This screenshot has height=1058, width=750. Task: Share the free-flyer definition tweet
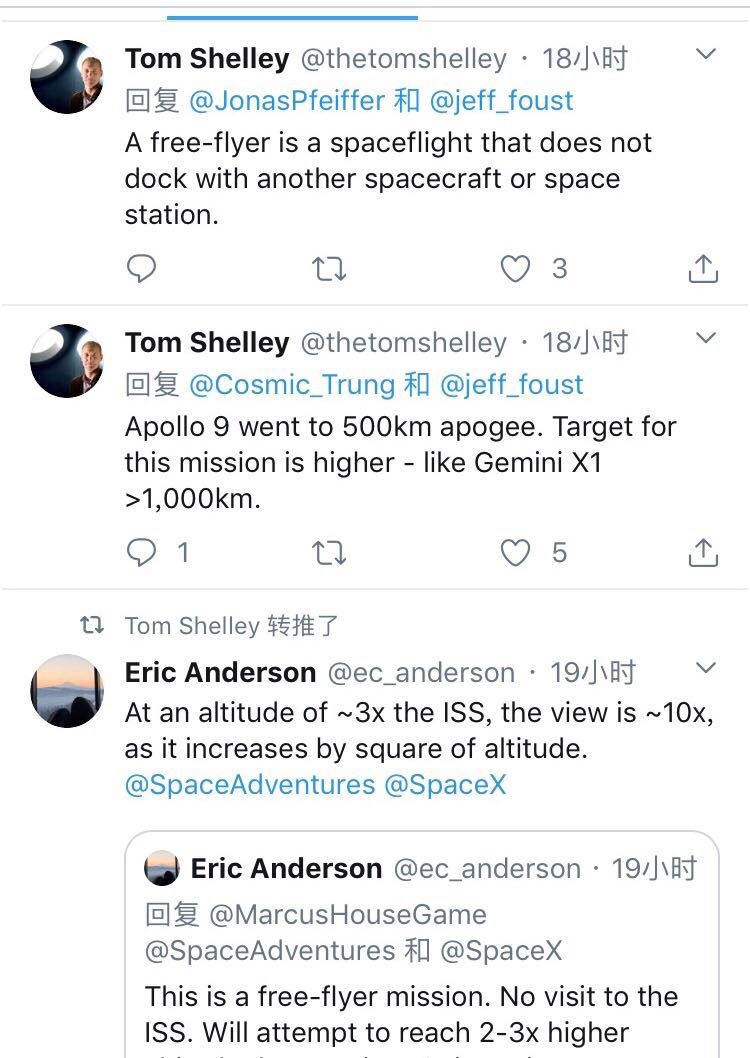click(703, 268)
